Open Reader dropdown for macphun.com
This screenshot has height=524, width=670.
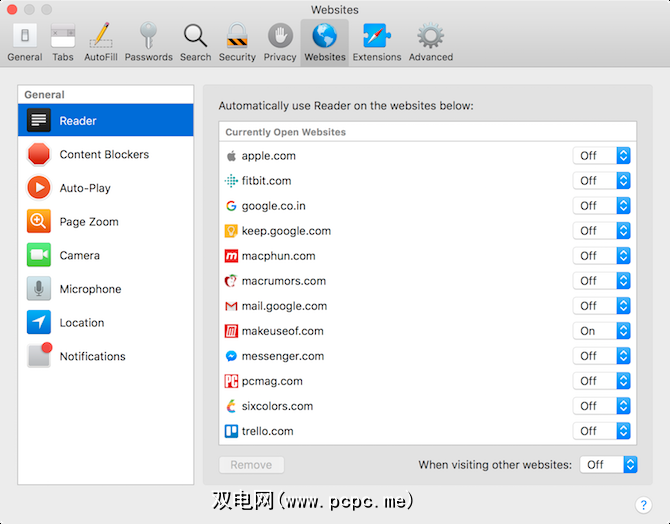point(602,256)
